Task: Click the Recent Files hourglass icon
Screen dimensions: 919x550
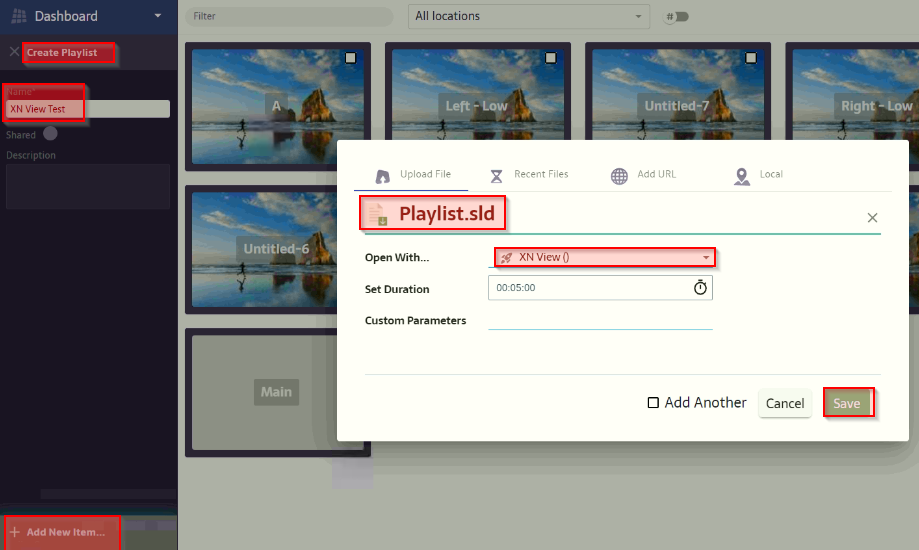Action: point(497,176)
